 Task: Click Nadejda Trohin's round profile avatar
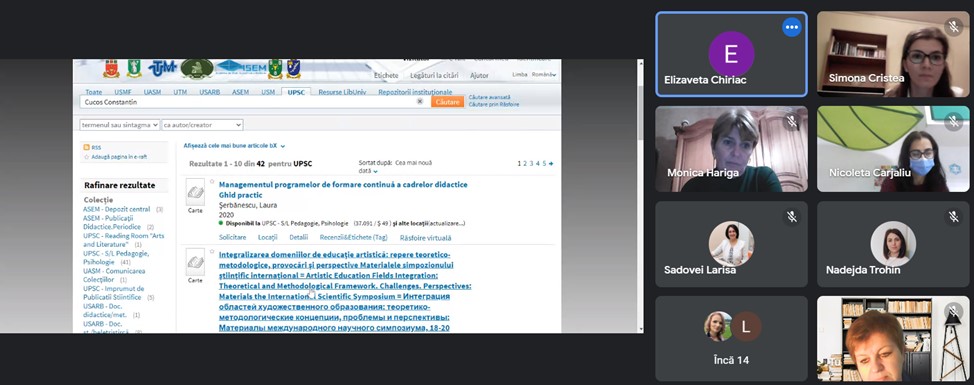click(893, 243)
